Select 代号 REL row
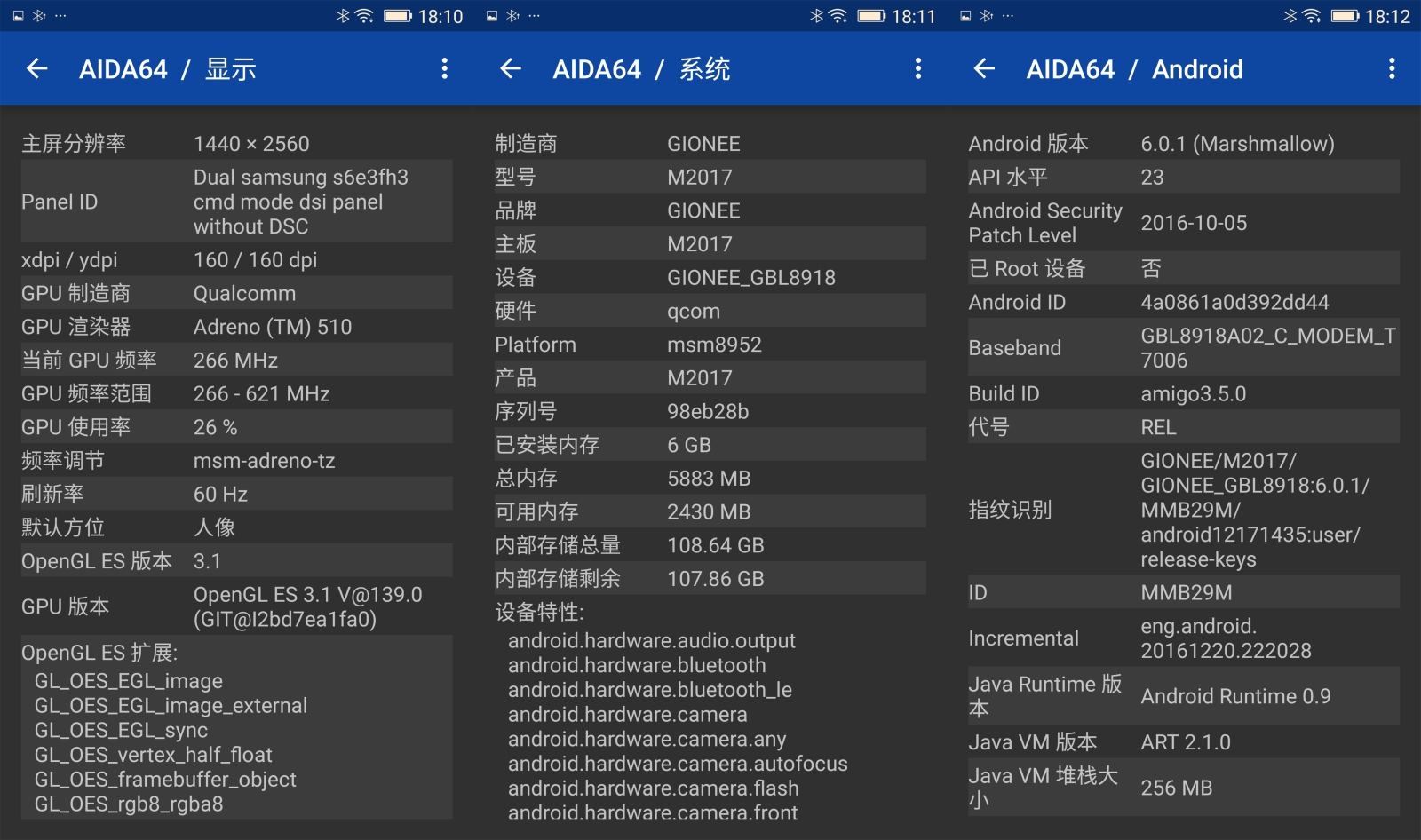 click(1184, 427)
